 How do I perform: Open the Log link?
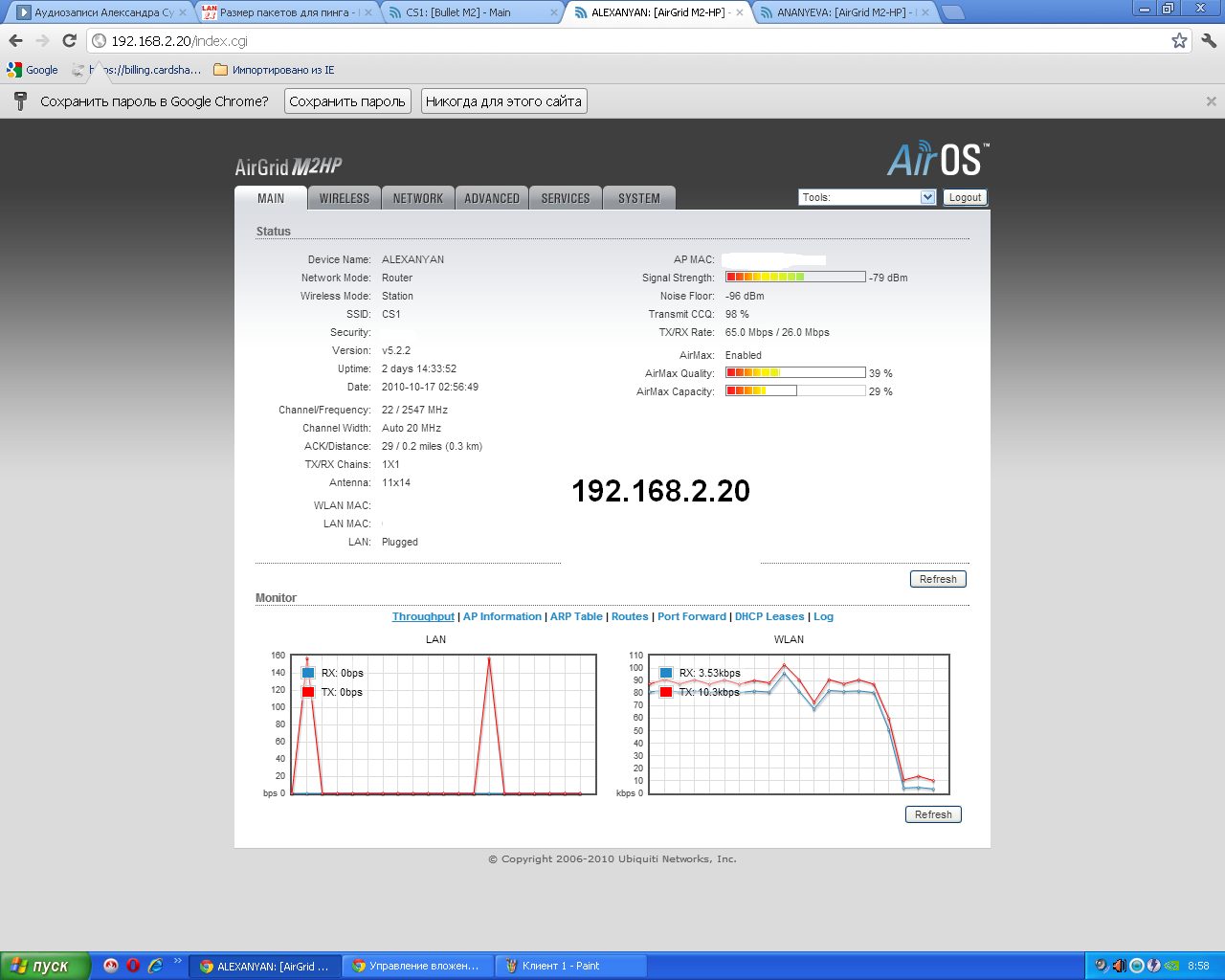click(824, 617)
